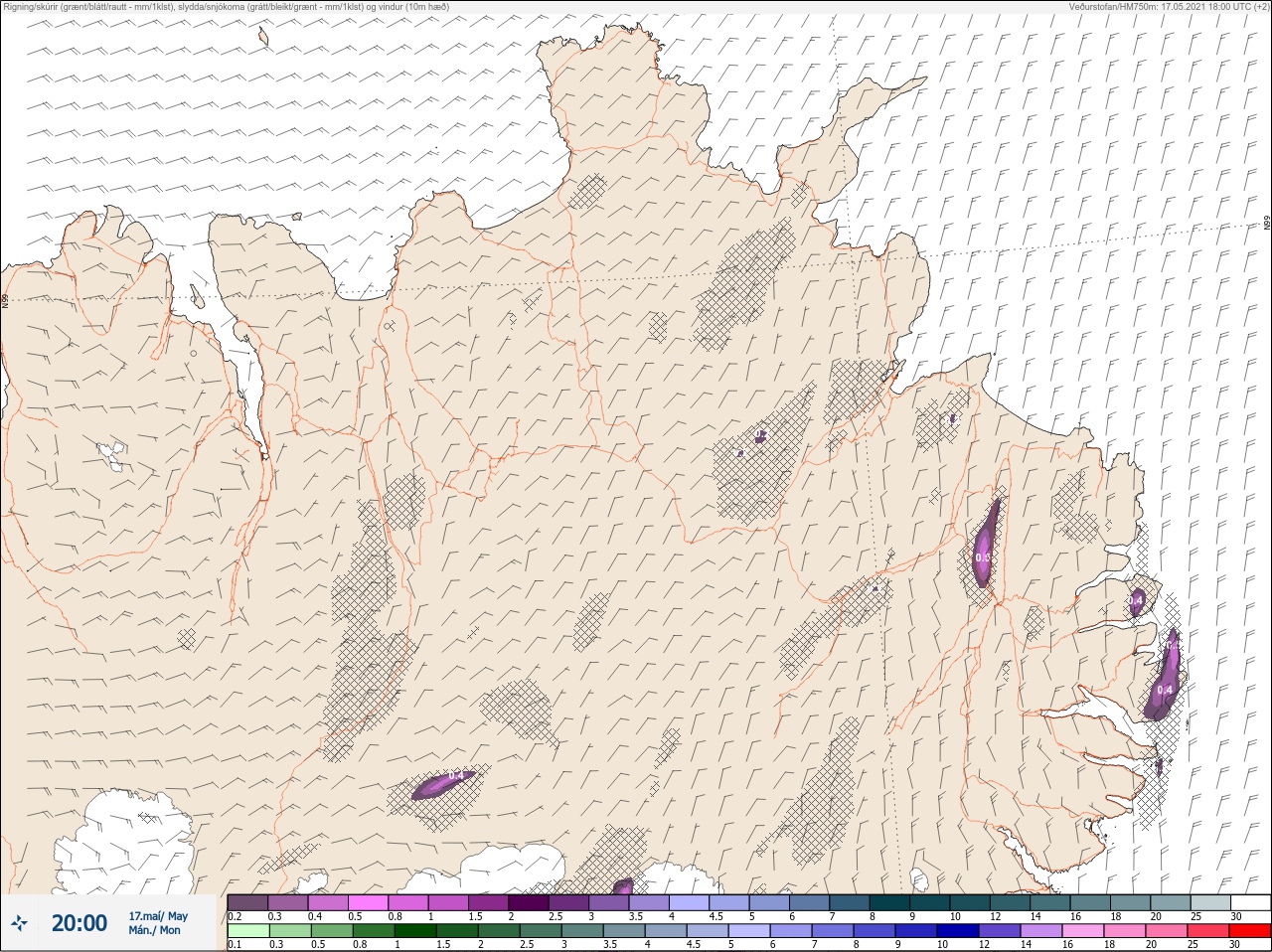This screenshot has width=1272, height=952.
Task: Click the 20:00 forecast time display
Action: click(79, 923)
